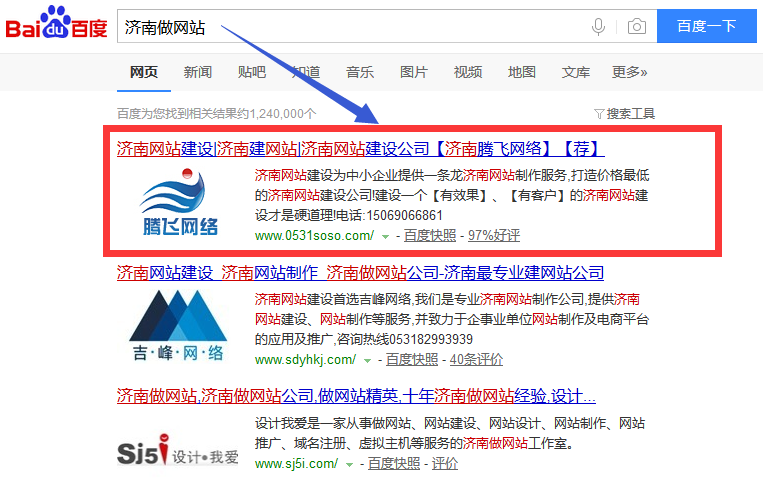View the 97%好评 rating link

coord(494,235)
